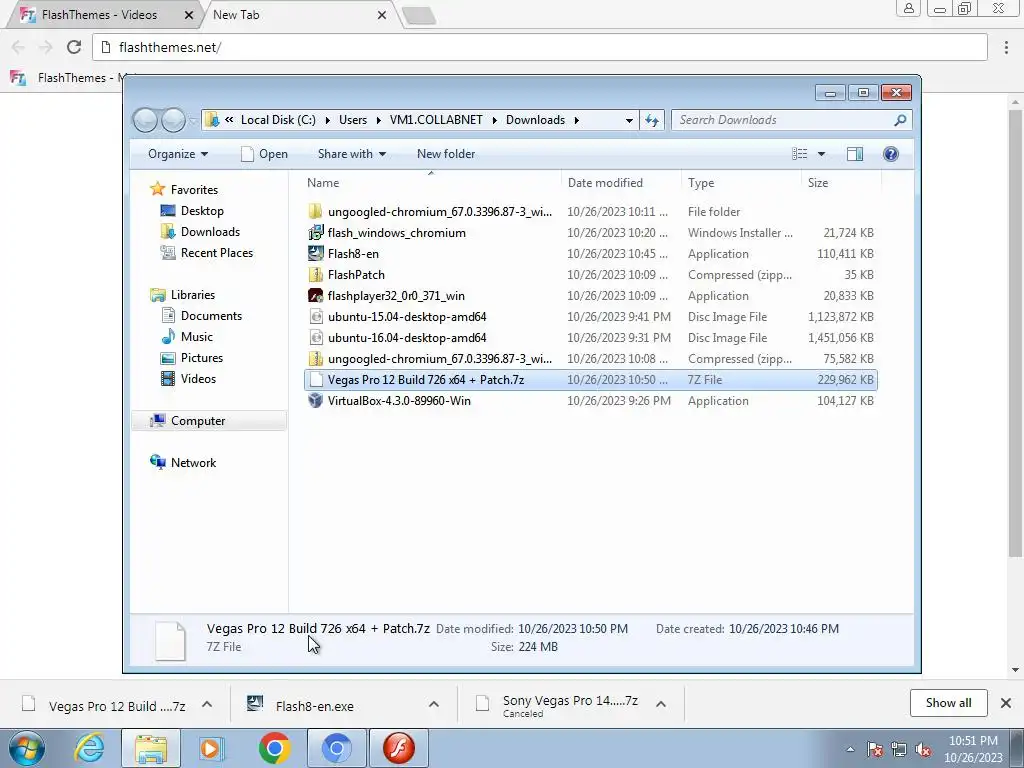Click the Explorer Back navigation arrow
Screen dimensions: 1024x768
point(145,120)
